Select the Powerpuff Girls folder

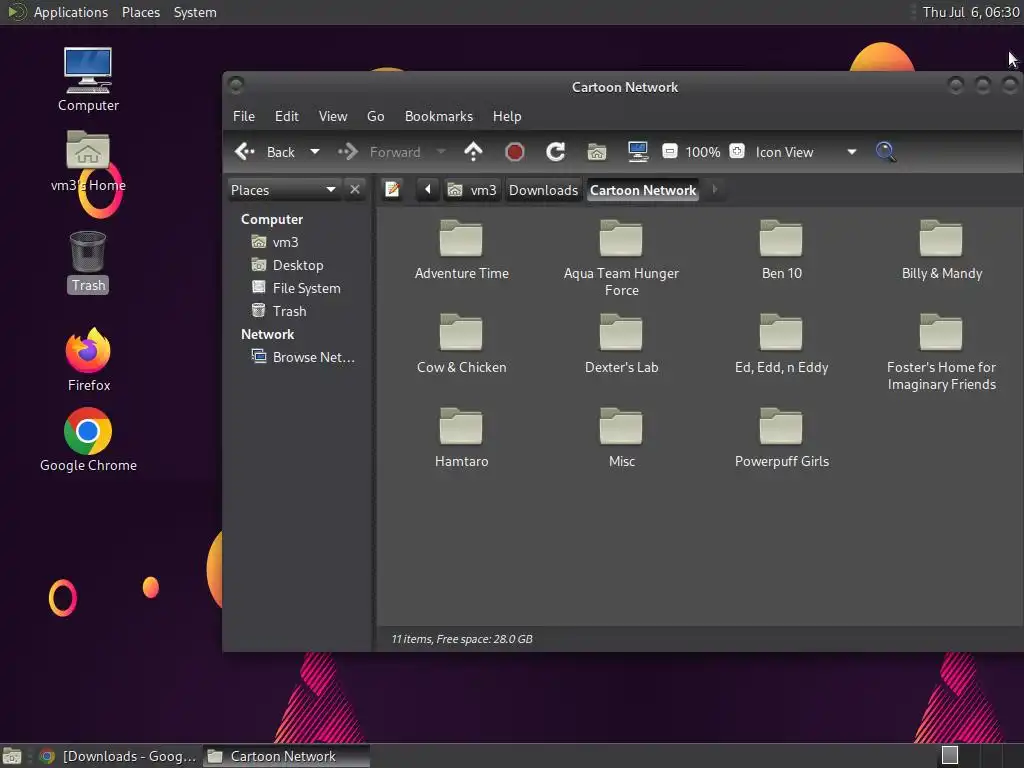[781, 439]
